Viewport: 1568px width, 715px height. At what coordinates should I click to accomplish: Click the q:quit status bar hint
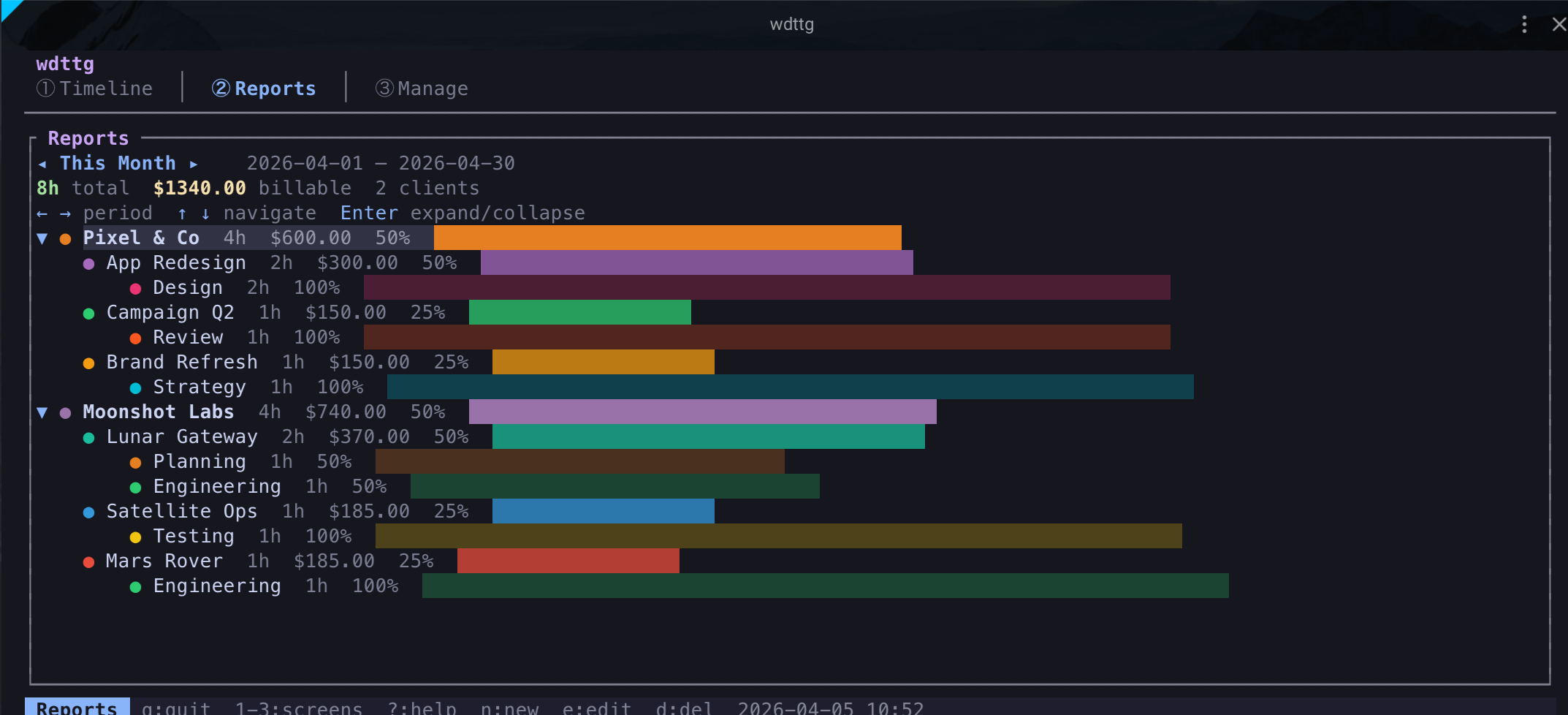click(x=176, y=708)
